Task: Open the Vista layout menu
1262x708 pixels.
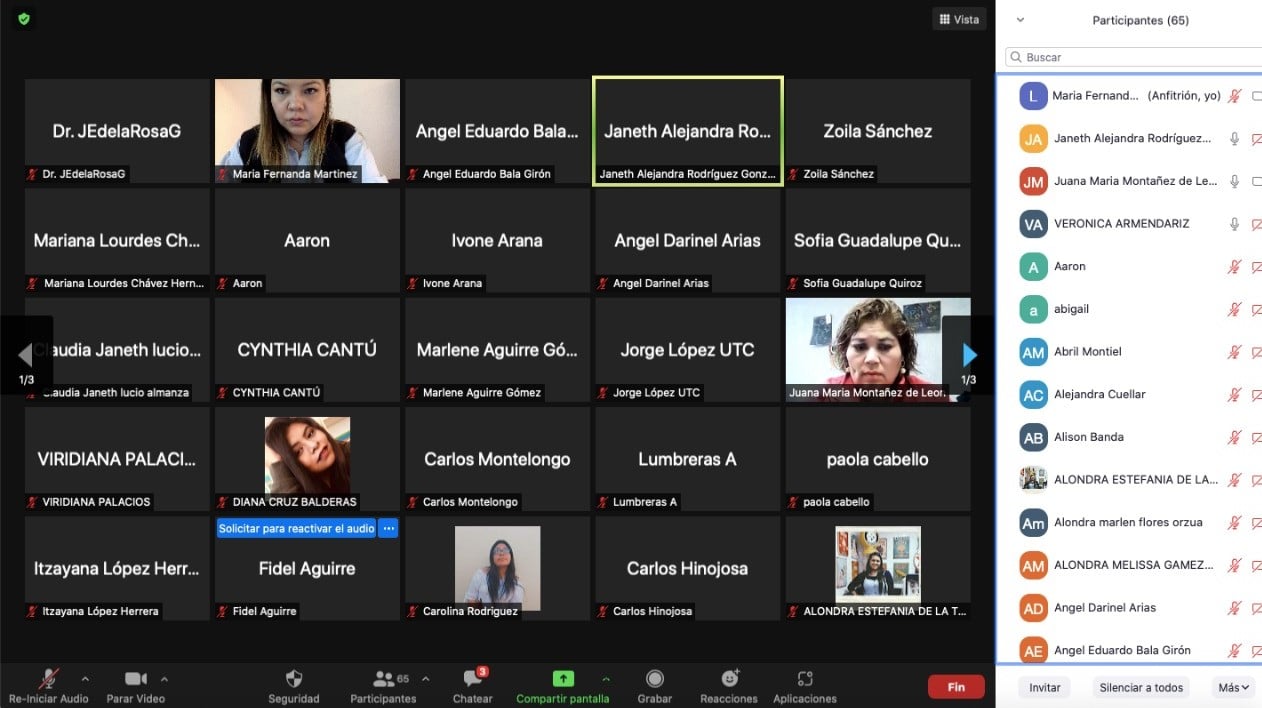Action: (x=958, y=19)
